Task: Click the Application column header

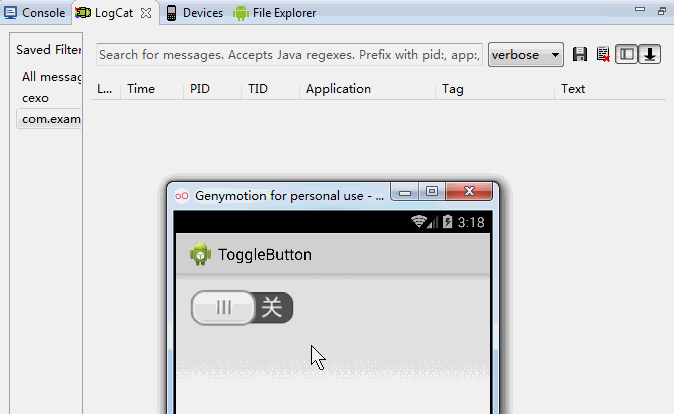Action: [338, 89]
